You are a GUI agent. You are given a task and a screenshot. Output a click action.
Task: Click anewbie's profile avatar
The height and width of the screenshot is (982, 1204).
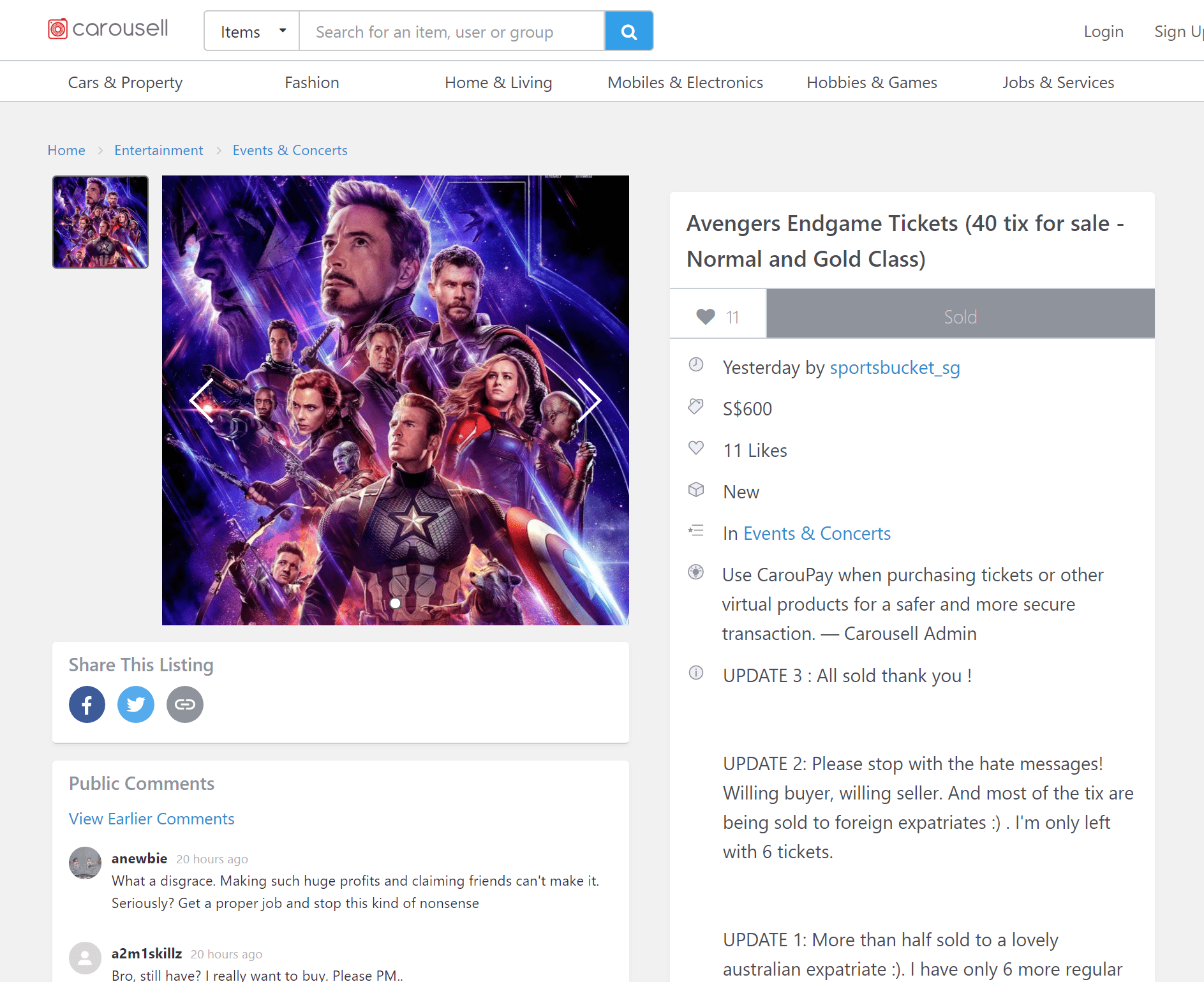click(x=85, y=863)
